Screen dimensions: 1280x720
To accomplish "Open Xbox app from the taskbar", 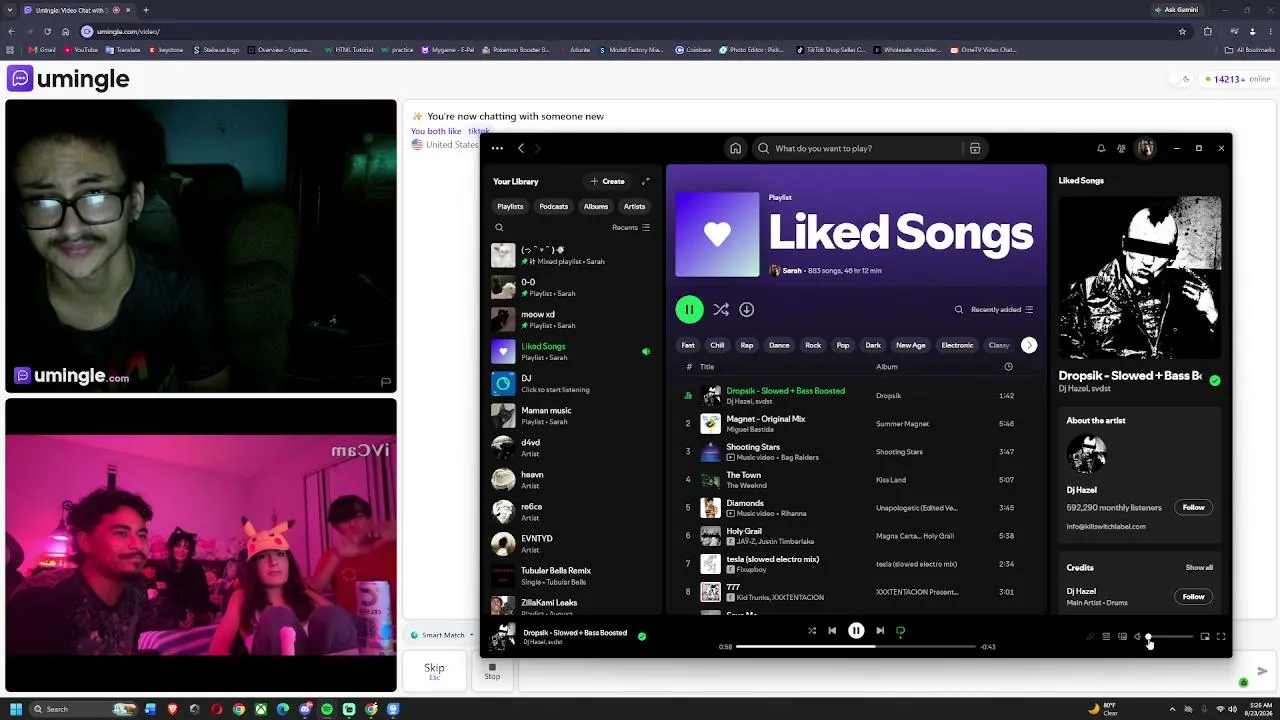I will tap(261, 709).
